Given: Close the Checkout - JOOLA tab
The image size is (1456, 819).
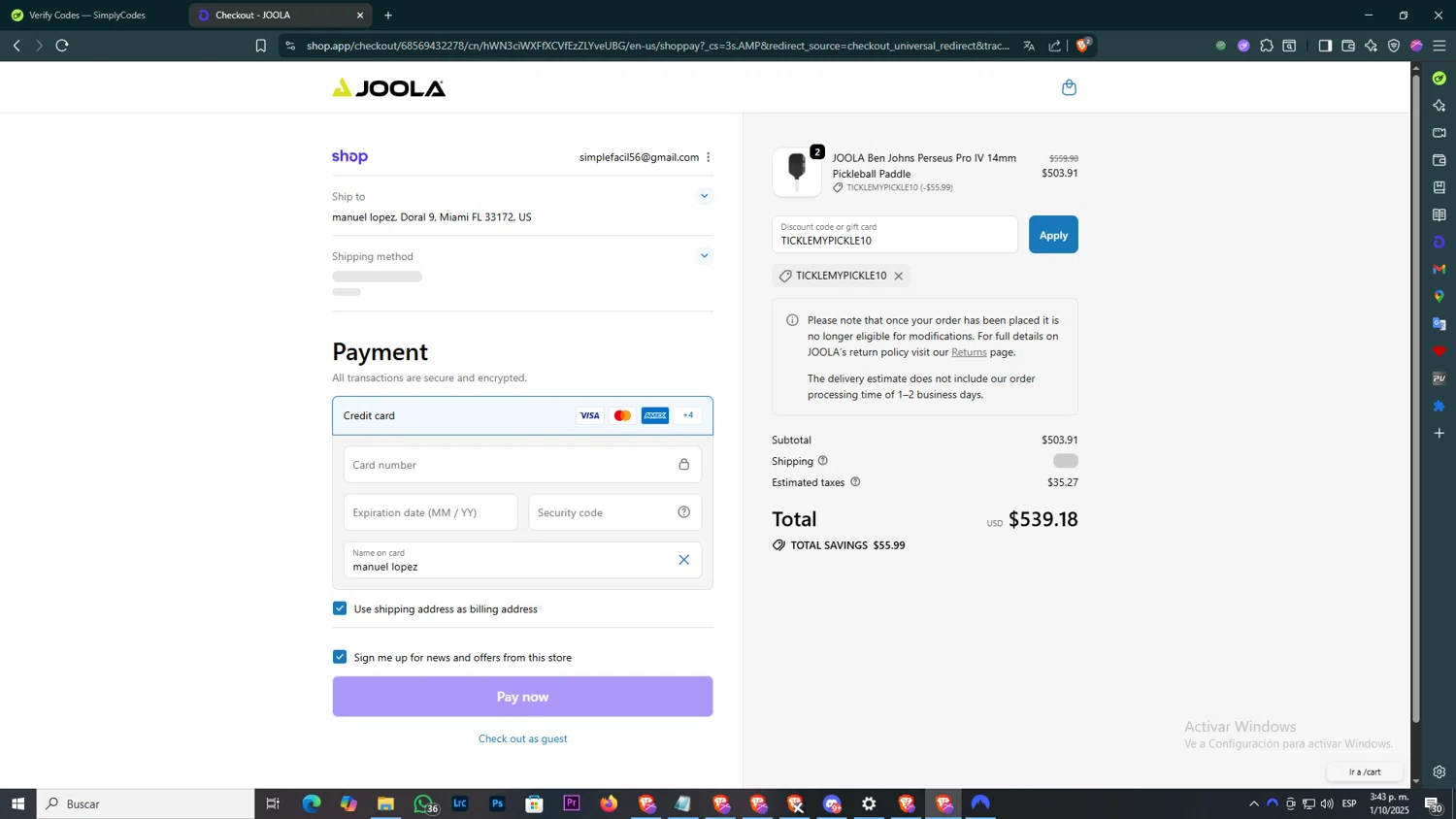Looking at the screenshot, I should coord(360,16).
